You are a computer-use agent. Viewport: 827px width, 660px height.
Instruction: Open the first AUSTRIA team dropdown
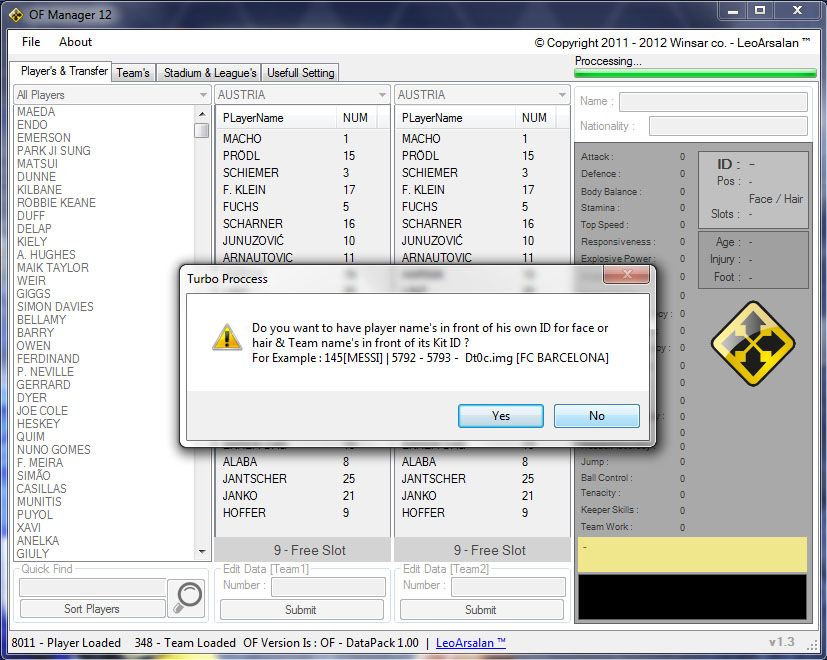tap(381, 95)
